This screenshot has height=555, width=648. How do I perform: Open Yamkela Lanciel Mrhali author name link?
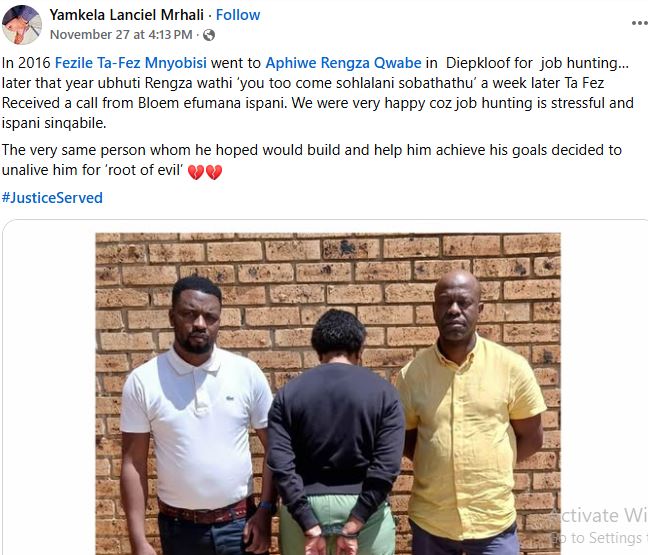[x=127, y=15]
